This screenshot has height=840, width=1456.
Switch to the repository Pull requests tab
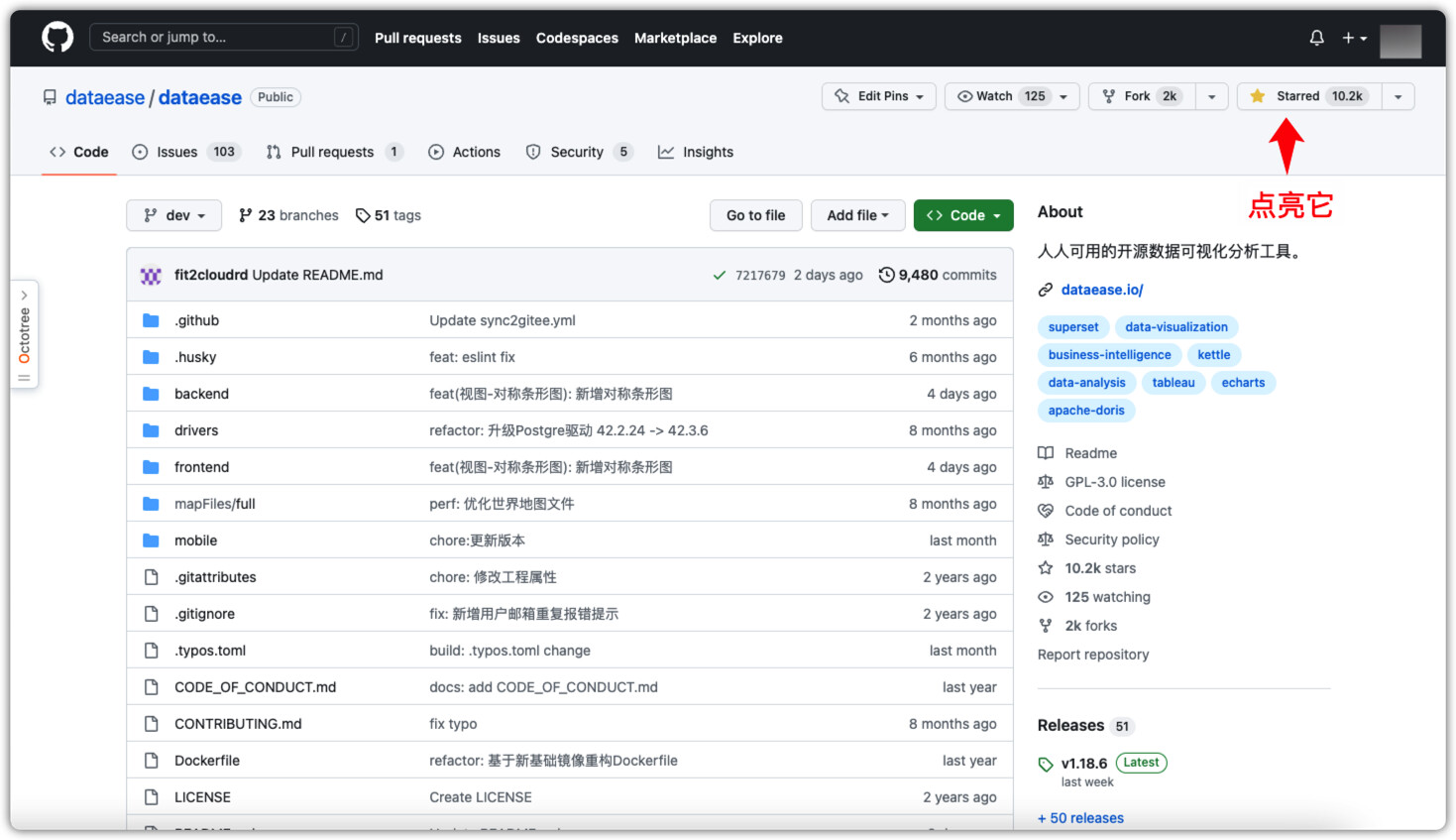pos(334,152)
